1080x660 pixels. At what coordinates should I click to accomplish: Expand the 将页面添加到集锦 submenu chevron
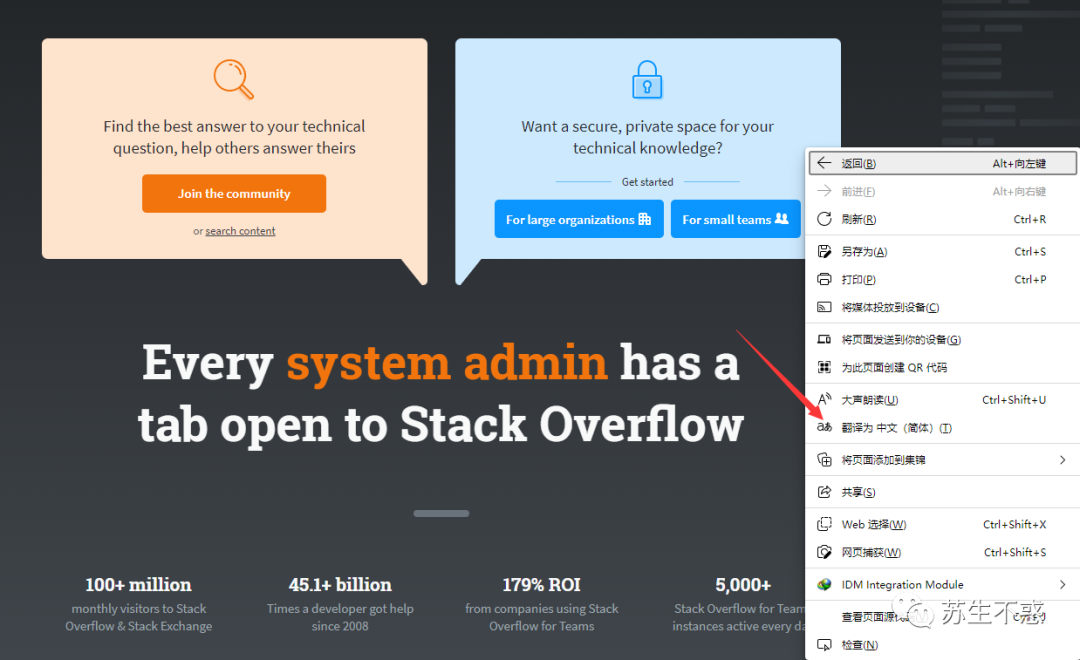coord(1063,460)
